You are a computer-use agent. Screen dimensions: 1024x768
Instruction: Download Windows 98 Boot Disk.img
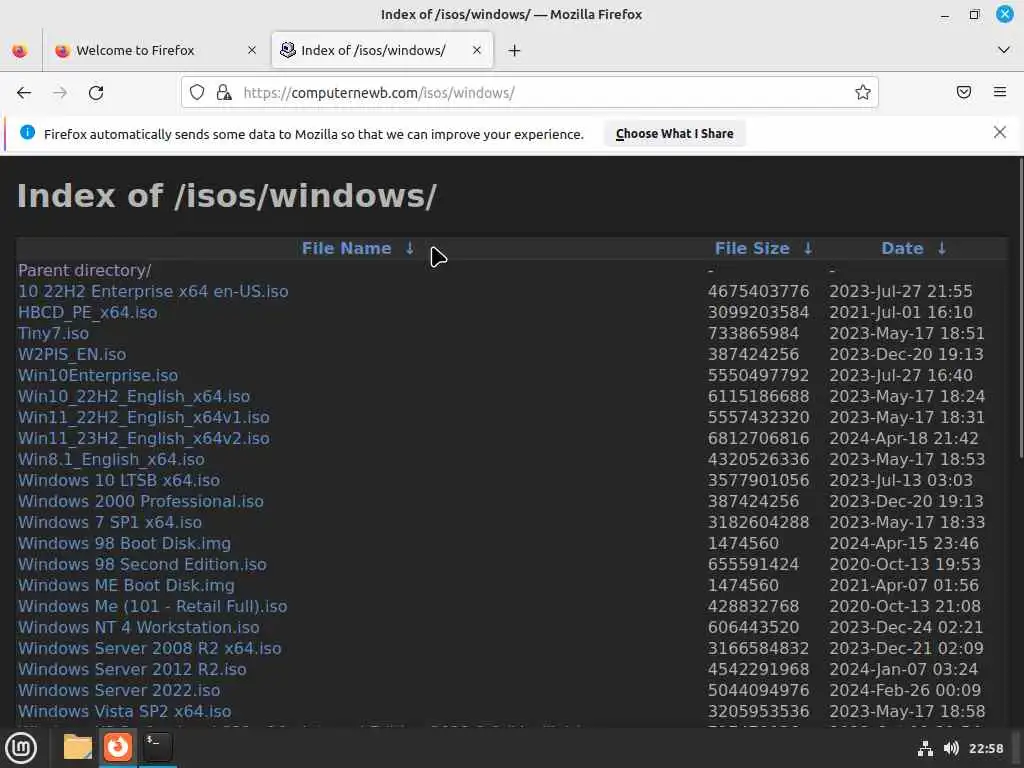[124, 543]
